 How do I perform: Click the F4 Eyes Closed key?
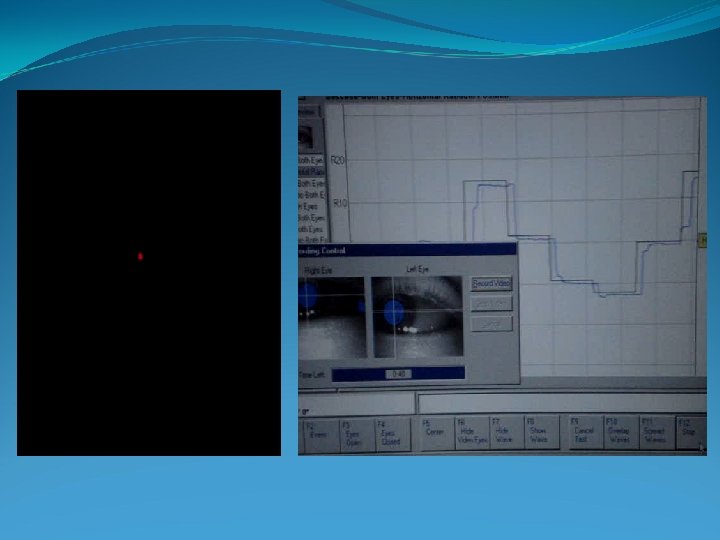[x=393, y=434]
